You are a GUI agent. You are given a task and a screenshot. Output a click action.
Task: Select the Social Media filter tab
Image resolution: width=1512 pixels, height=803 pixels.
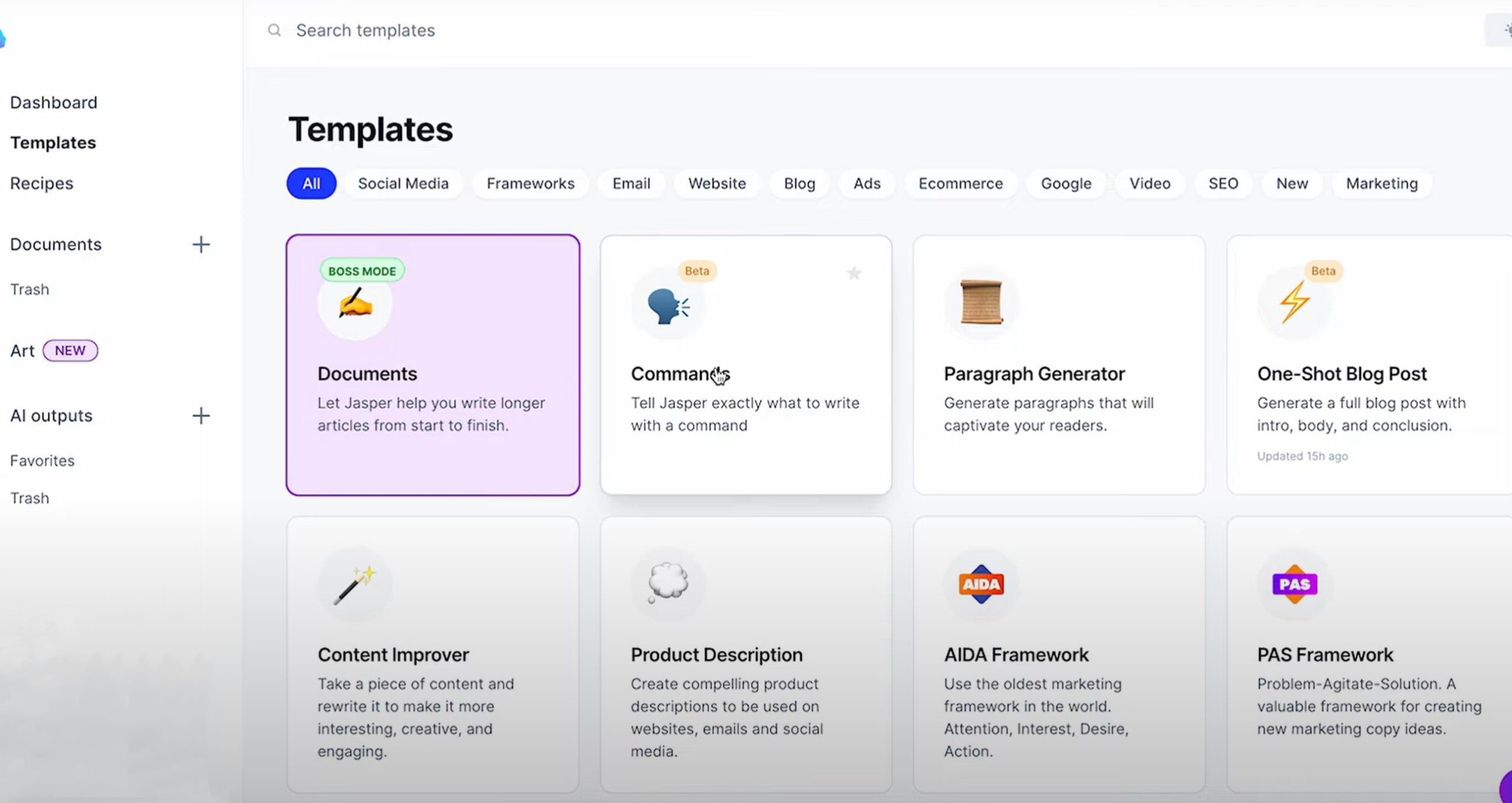403,183
